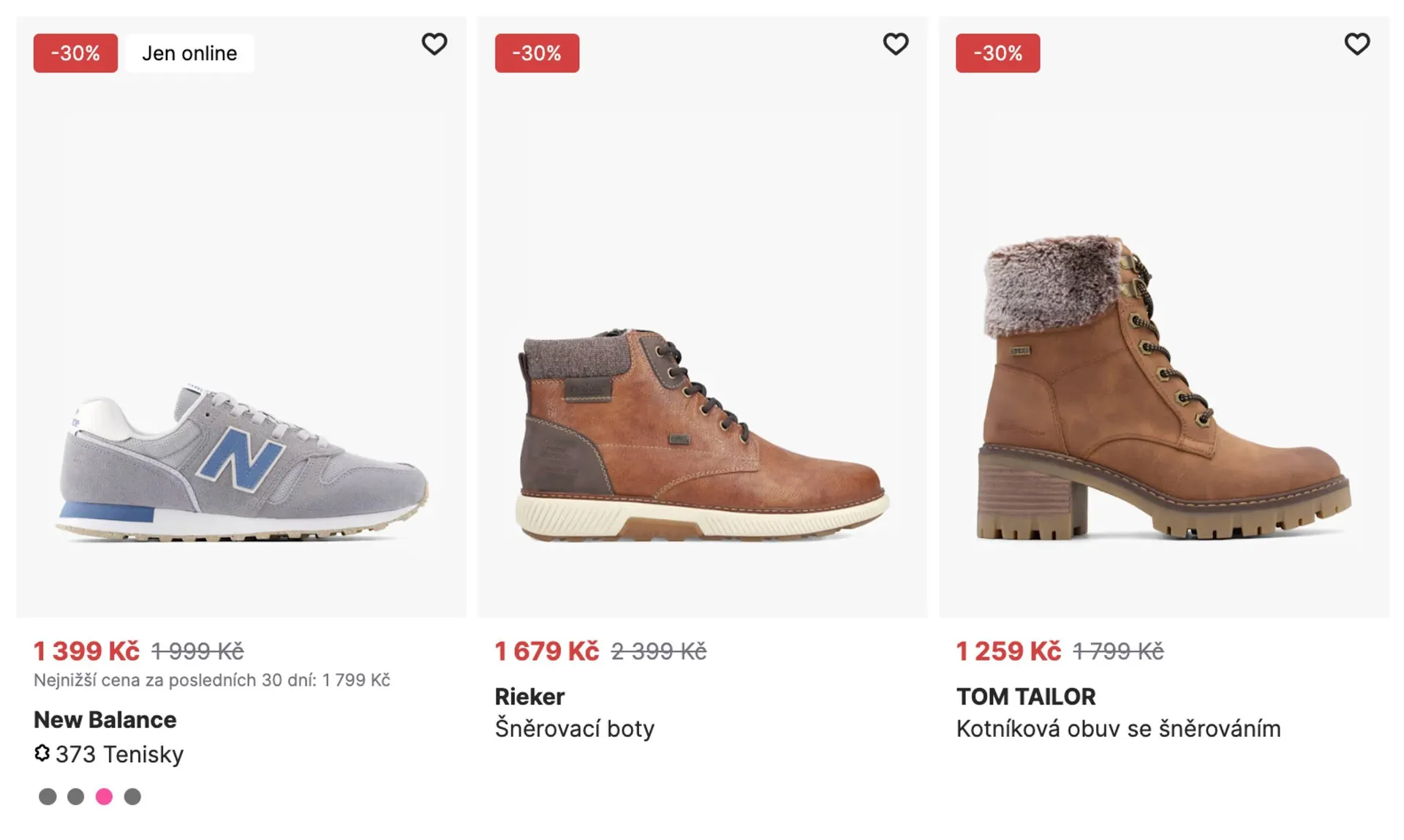Open the Rieker brown boot photo

pyautogui.click(x=702, y=439)
